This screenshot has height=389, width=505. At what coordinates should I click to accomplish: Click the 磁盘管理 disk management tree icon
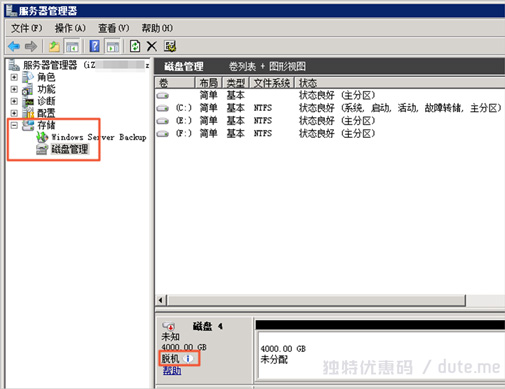pos(42,149)
